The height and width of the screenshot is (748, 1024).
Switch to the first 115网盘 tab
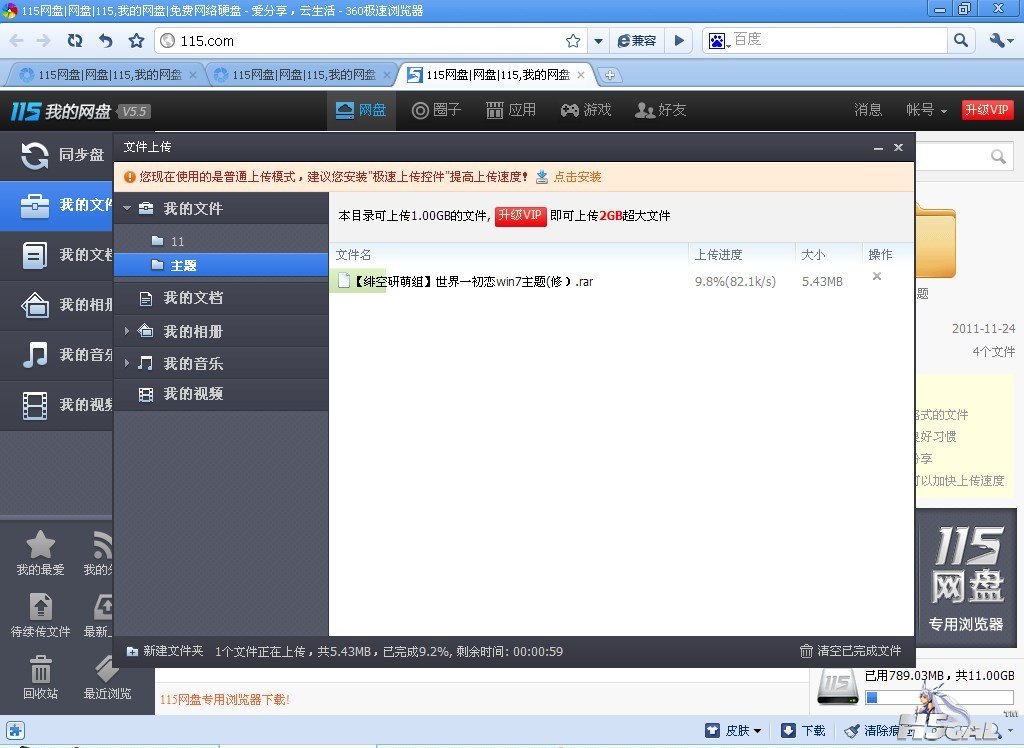(x=104, y=75)
